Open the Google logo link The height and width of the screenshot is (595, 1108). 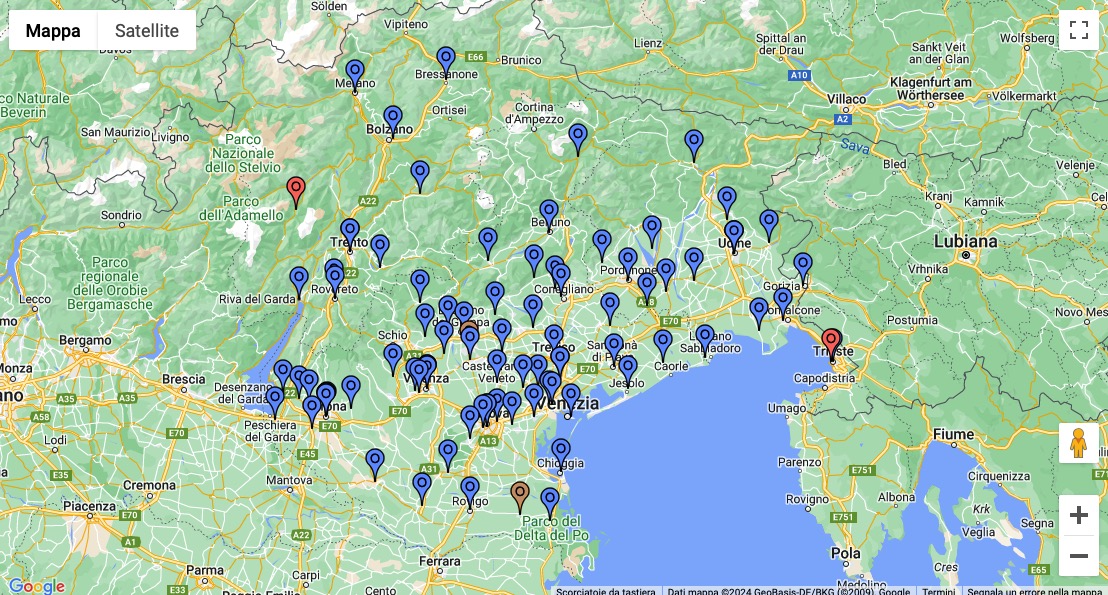pos(36,586)
